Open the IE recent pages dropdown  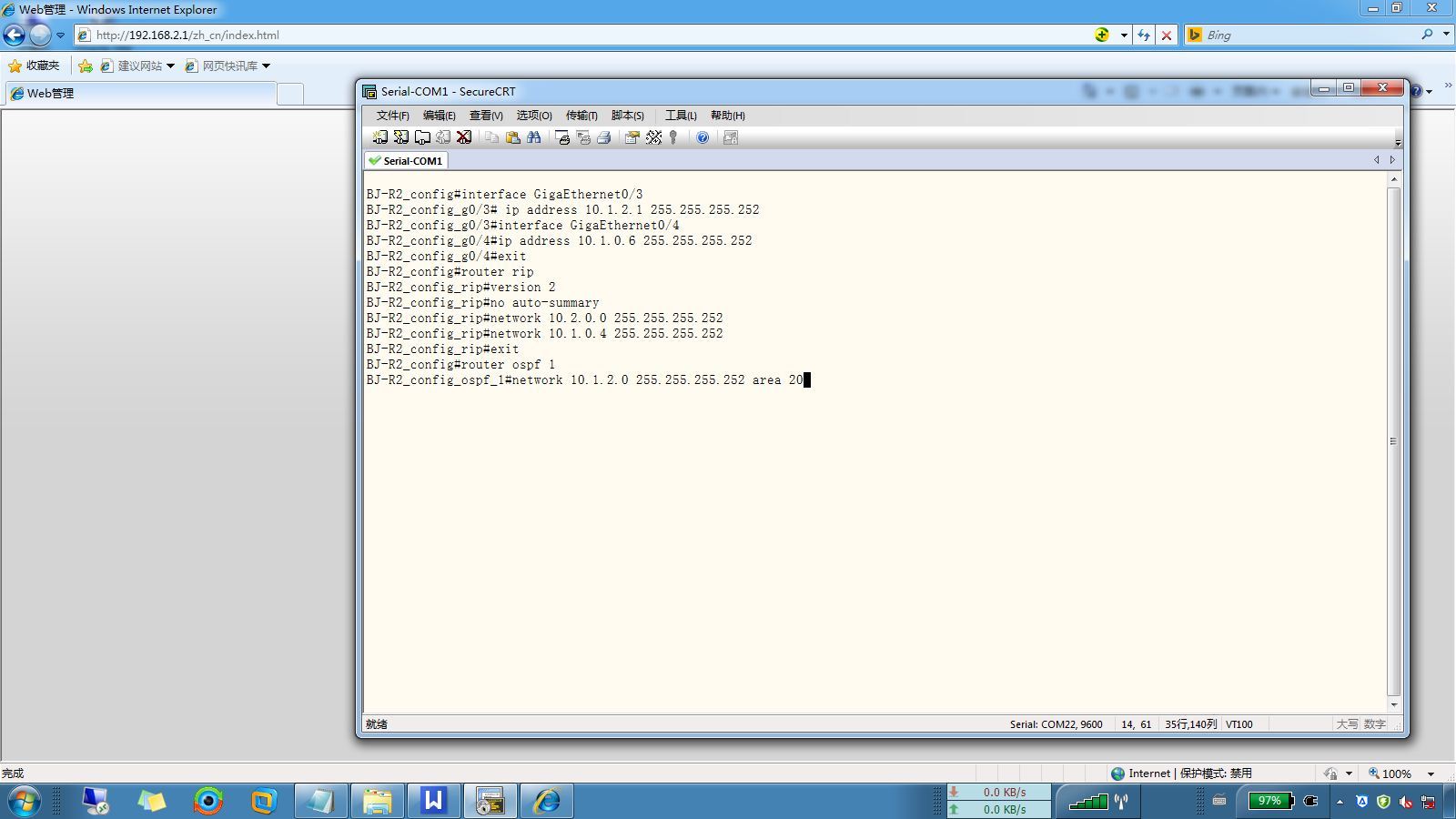60,35
